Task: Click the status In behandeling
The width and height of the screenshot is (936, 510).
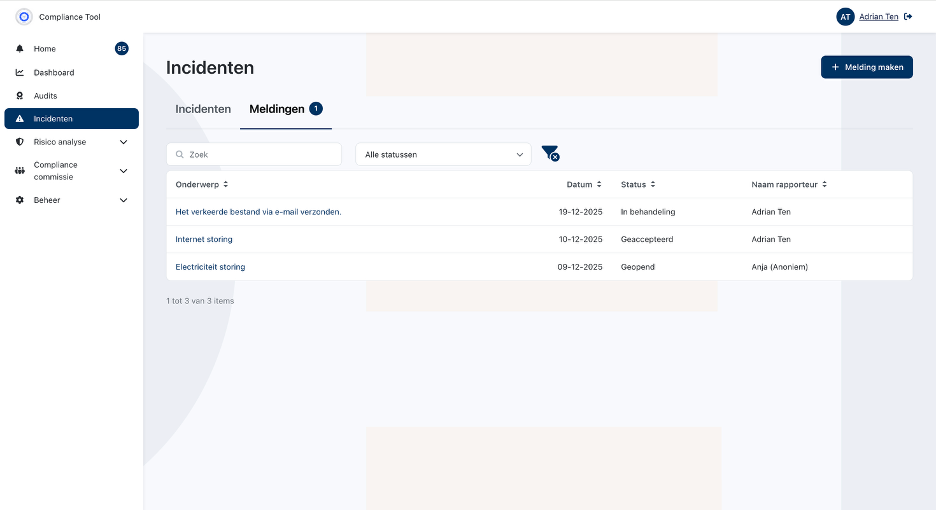Action: [x=648, y=212]
